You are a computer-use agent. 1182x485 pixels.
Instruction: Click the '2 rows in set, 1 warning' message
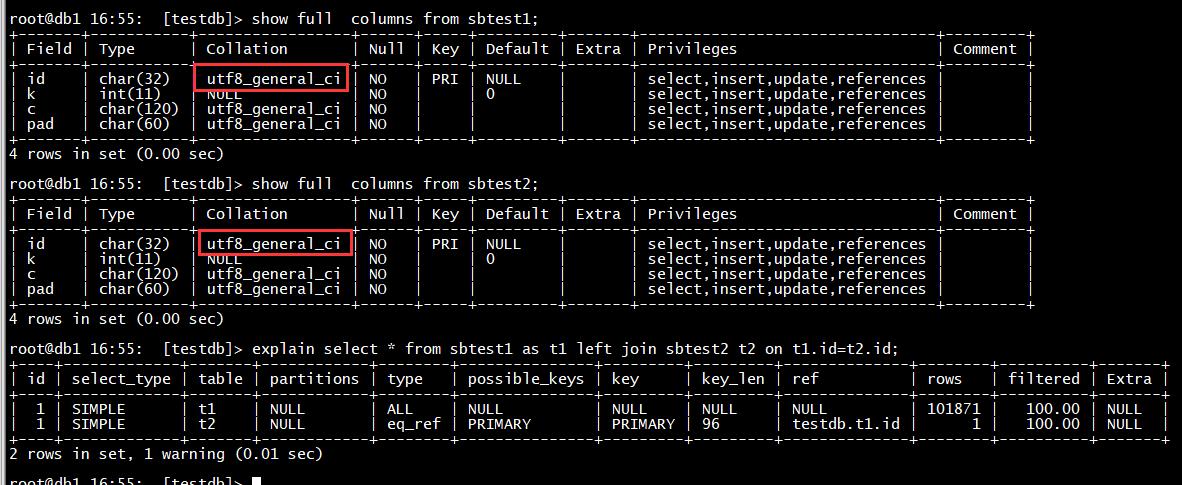point(165,454)
